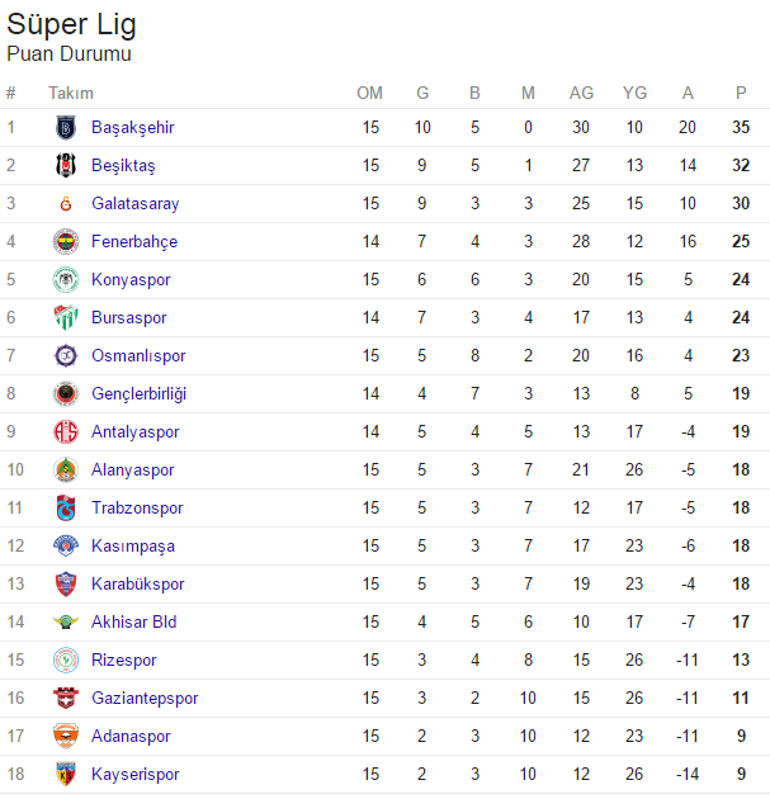The height and width of the screenshot is (799, 770).
Task: Click the Fenerbahçe club badge
Action: [66, 242]
